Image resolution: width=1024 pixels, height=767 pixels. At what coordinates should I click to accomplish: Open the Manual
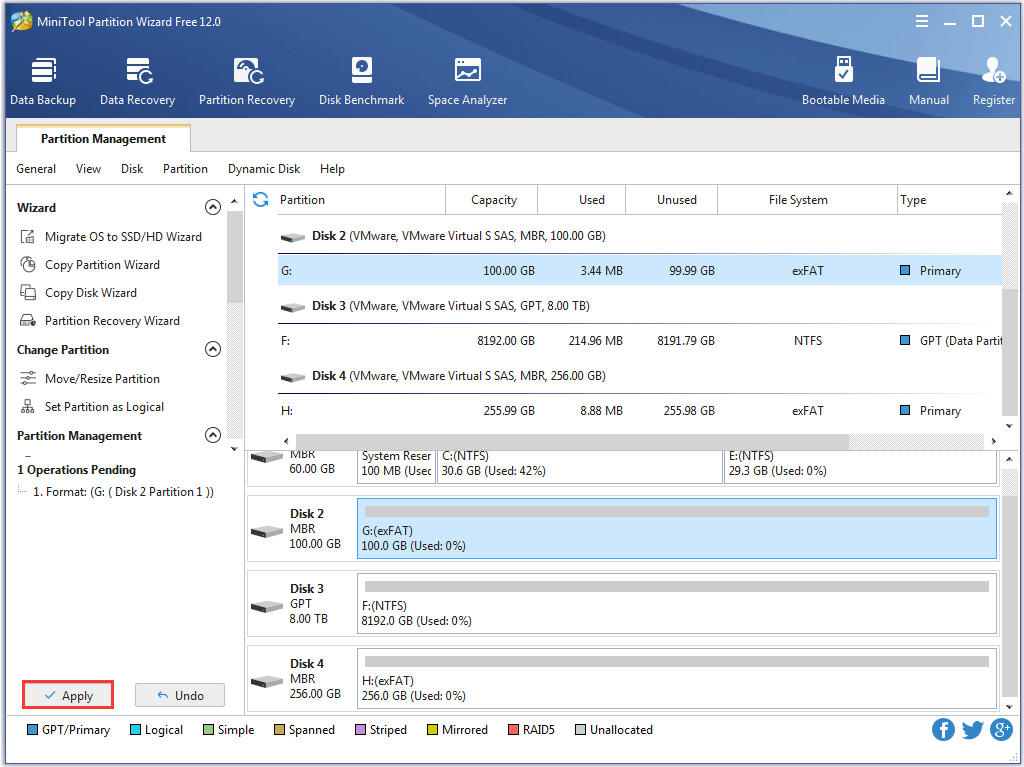tap(929, 82)
